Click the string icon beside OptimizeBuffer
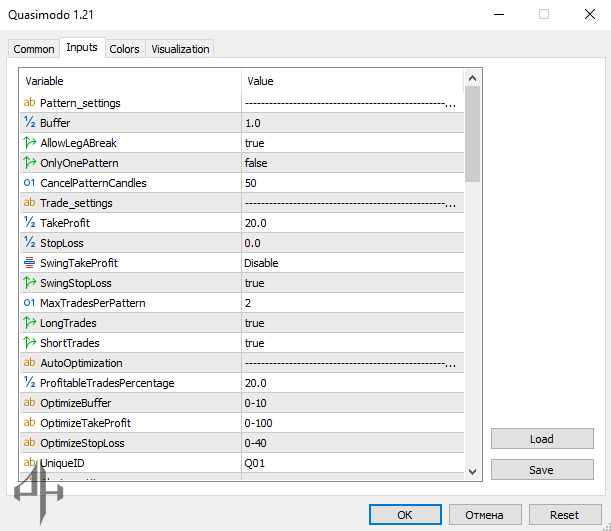Screen dimensions: 611x531 29,402
